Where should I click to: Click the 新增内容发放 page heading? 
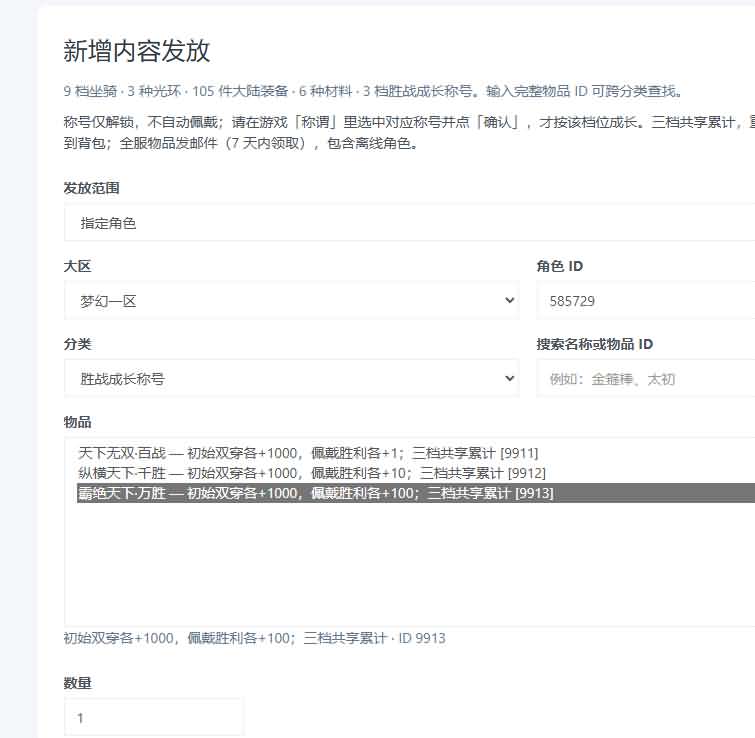pyautogui.click(x=137, y=51)
